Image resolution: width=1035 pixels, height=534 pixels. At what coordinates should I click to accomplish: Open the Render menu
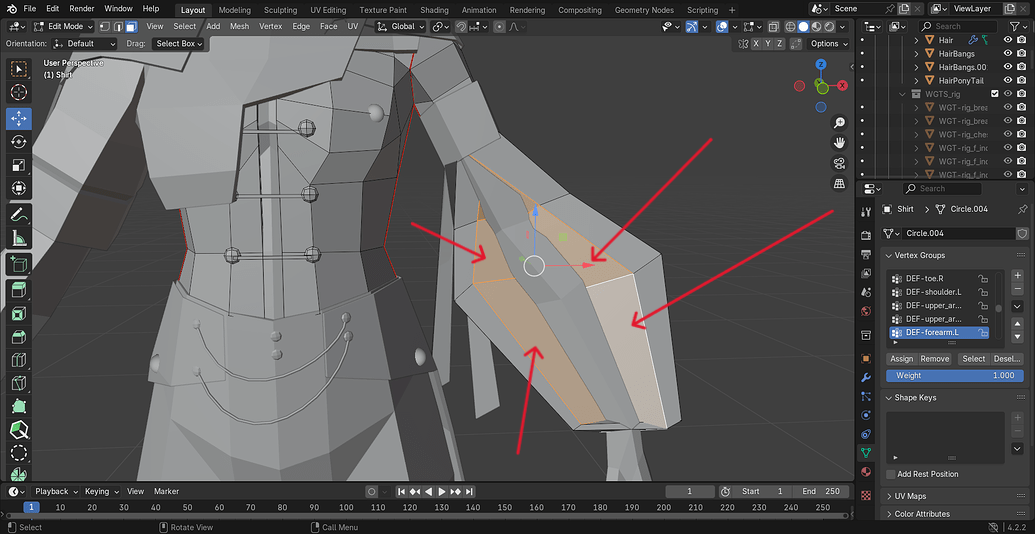tap(82, 9)
